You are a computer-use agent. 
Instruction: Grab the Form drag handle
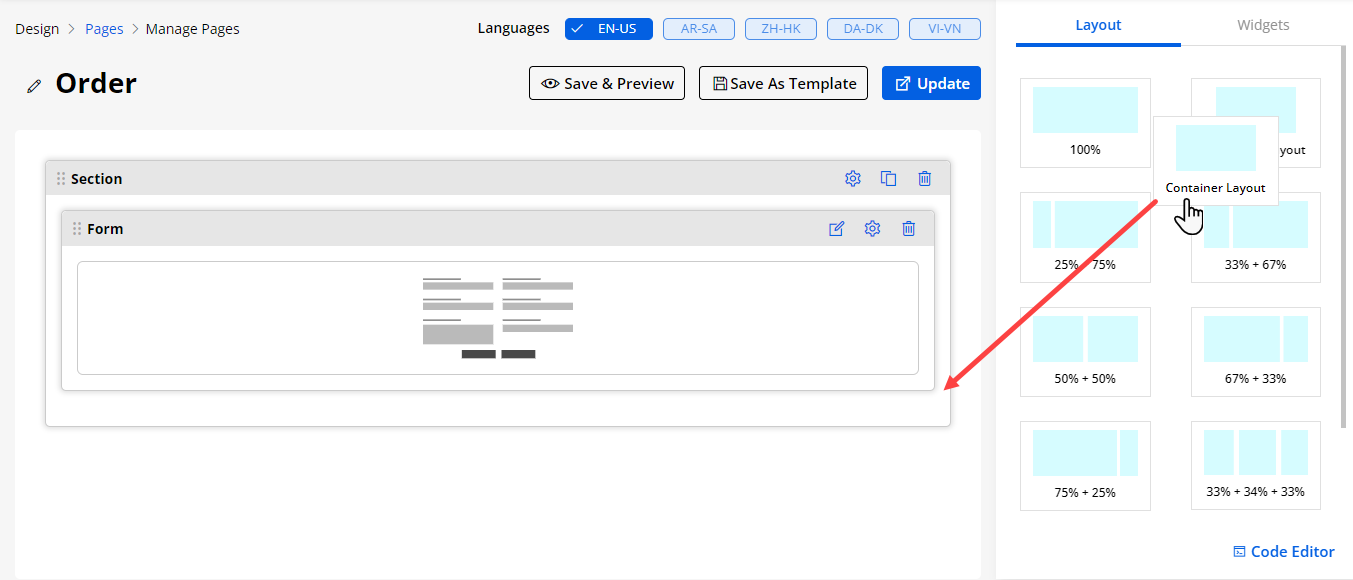[77, 229]
